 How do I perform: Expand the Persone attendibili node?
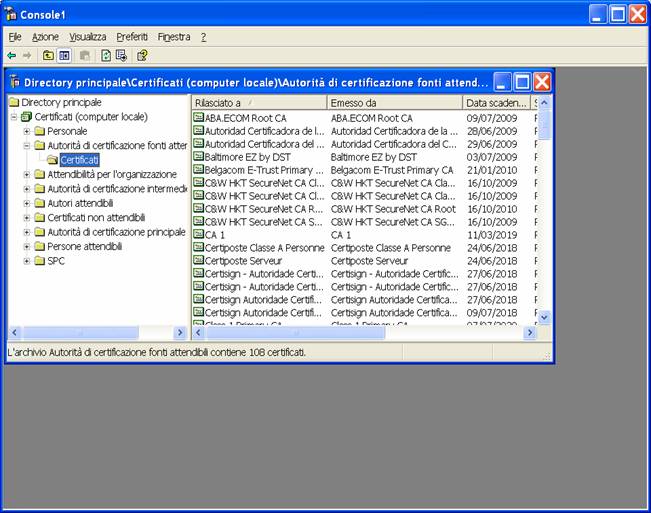27,247
